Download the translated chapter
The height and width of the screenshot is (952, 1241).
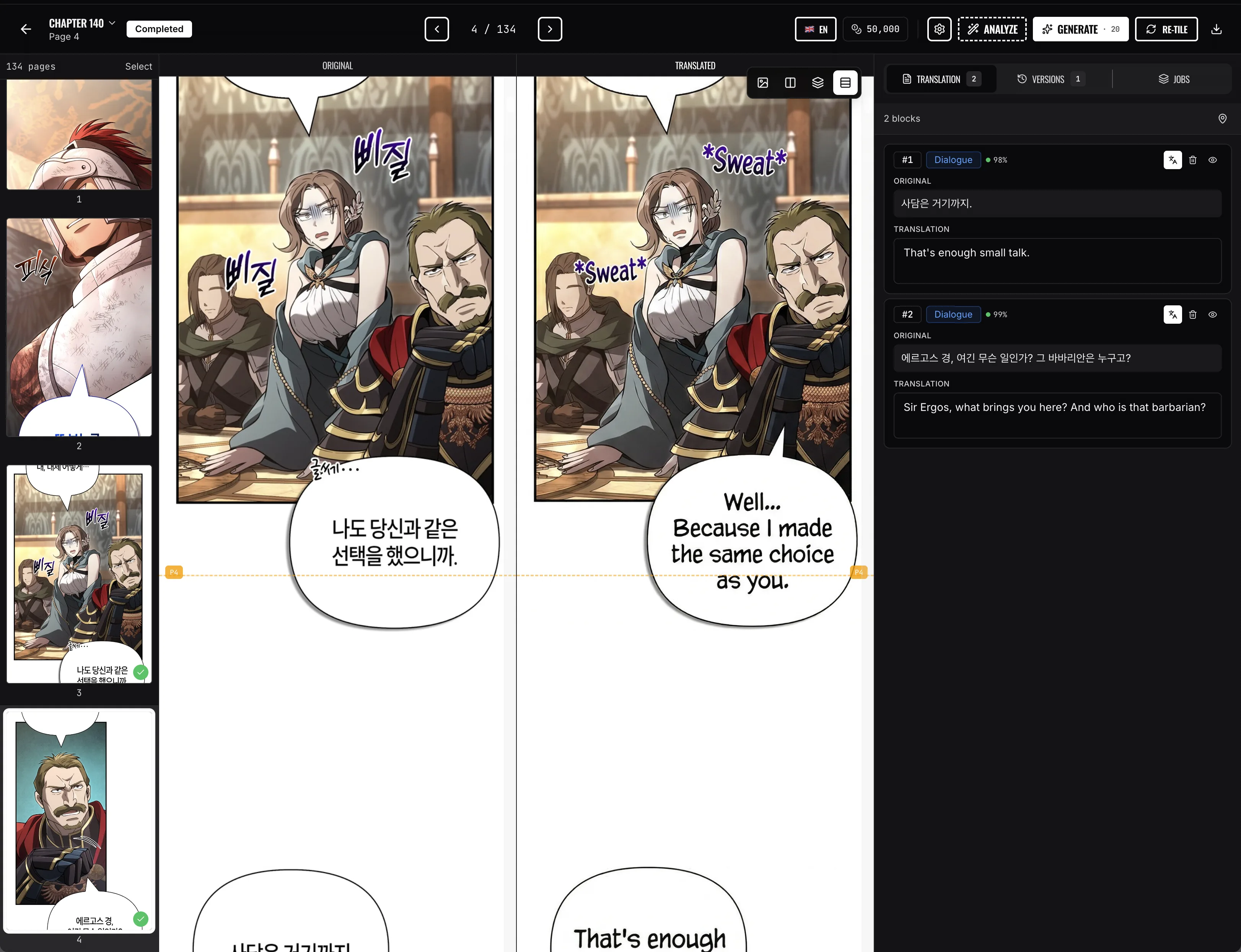click(x=1217, y=29)
